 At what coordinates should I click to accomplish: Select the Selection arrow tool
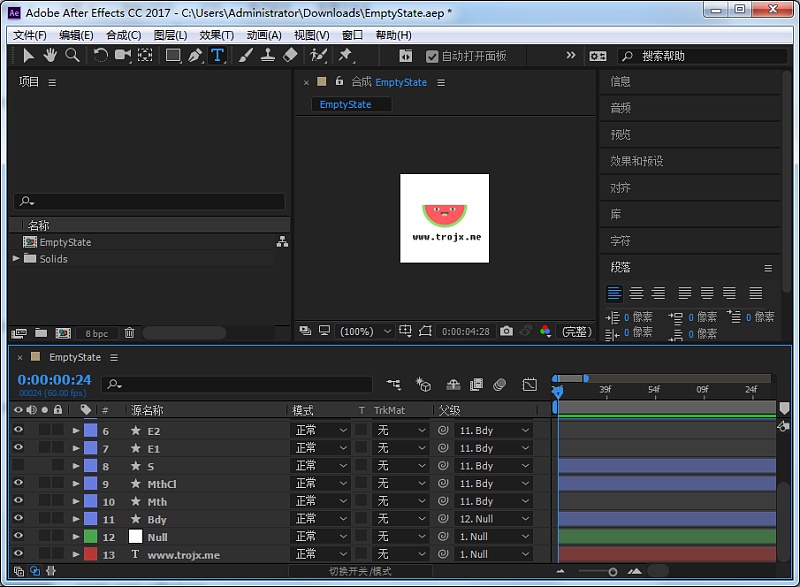pyautogui.click(x=29, y=55)
